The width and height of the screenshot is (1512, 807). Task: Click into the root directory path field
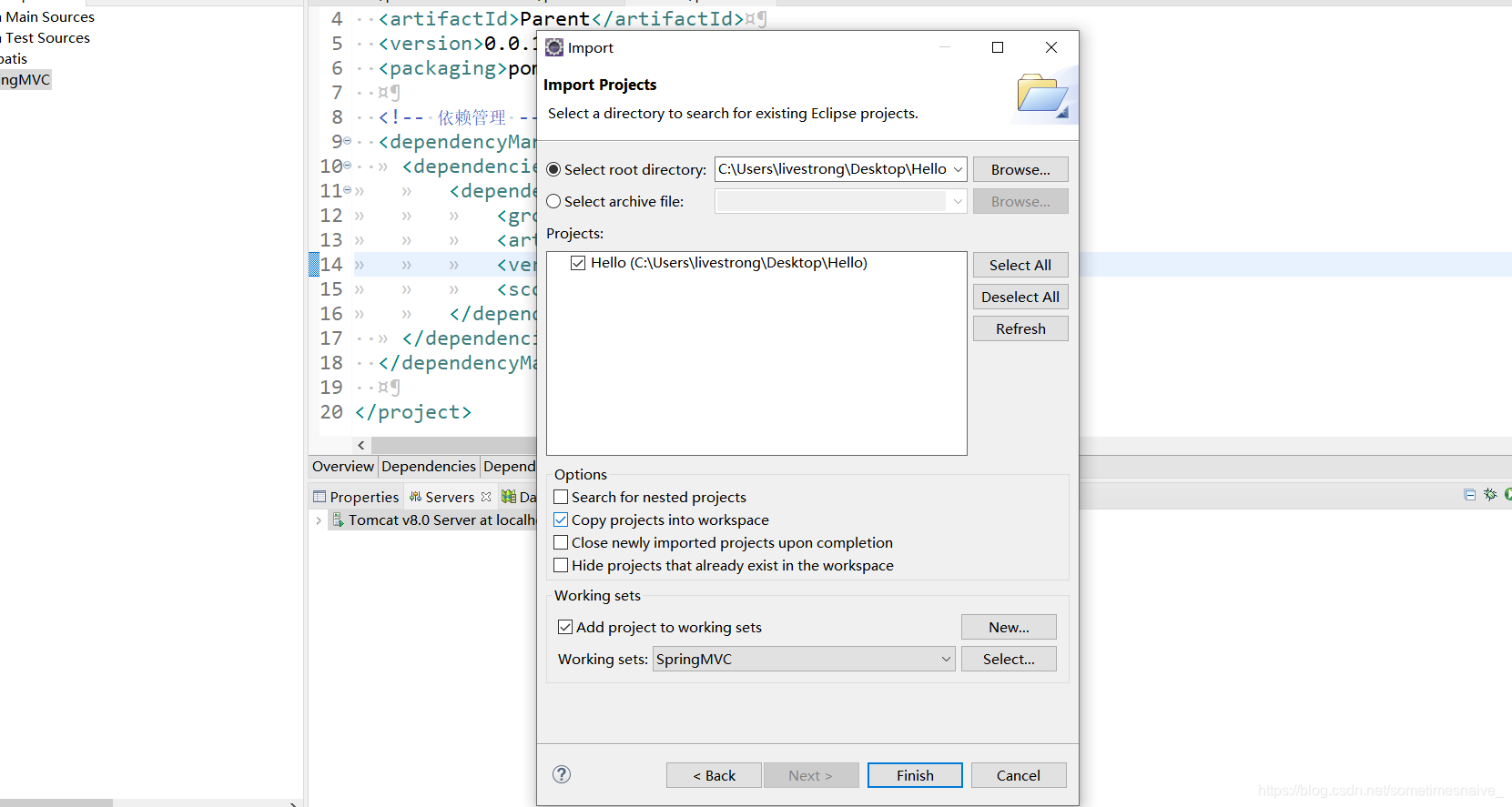click(x=831, y=169)
